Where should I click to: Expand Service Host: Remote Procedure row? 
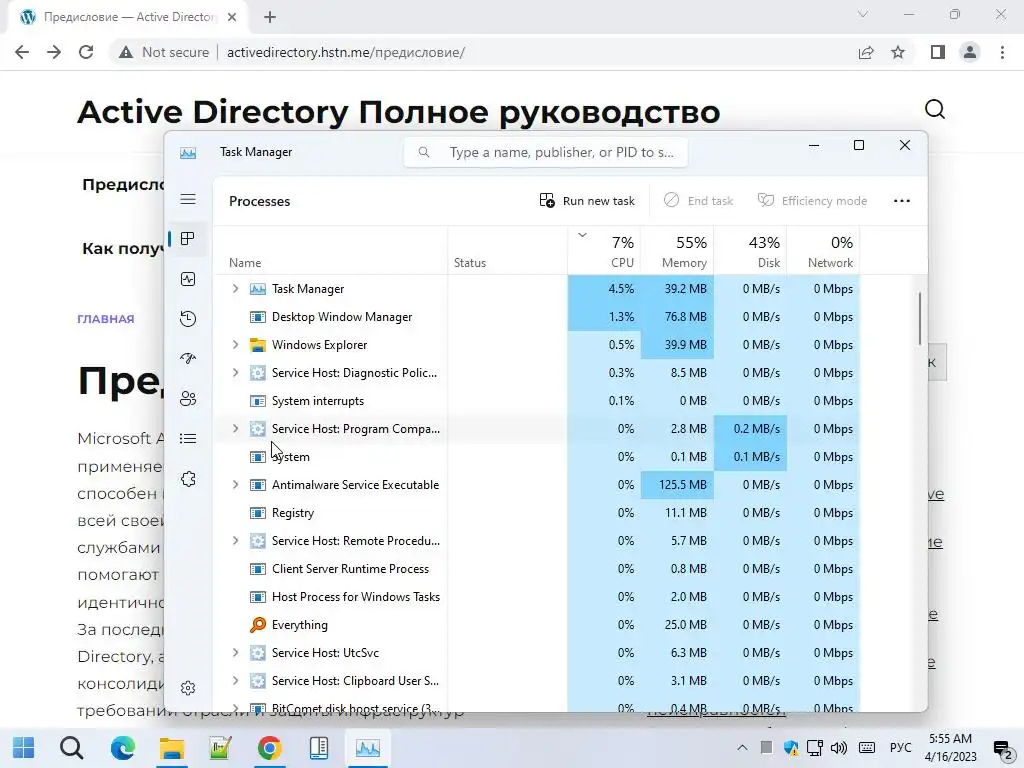point(235,541)
